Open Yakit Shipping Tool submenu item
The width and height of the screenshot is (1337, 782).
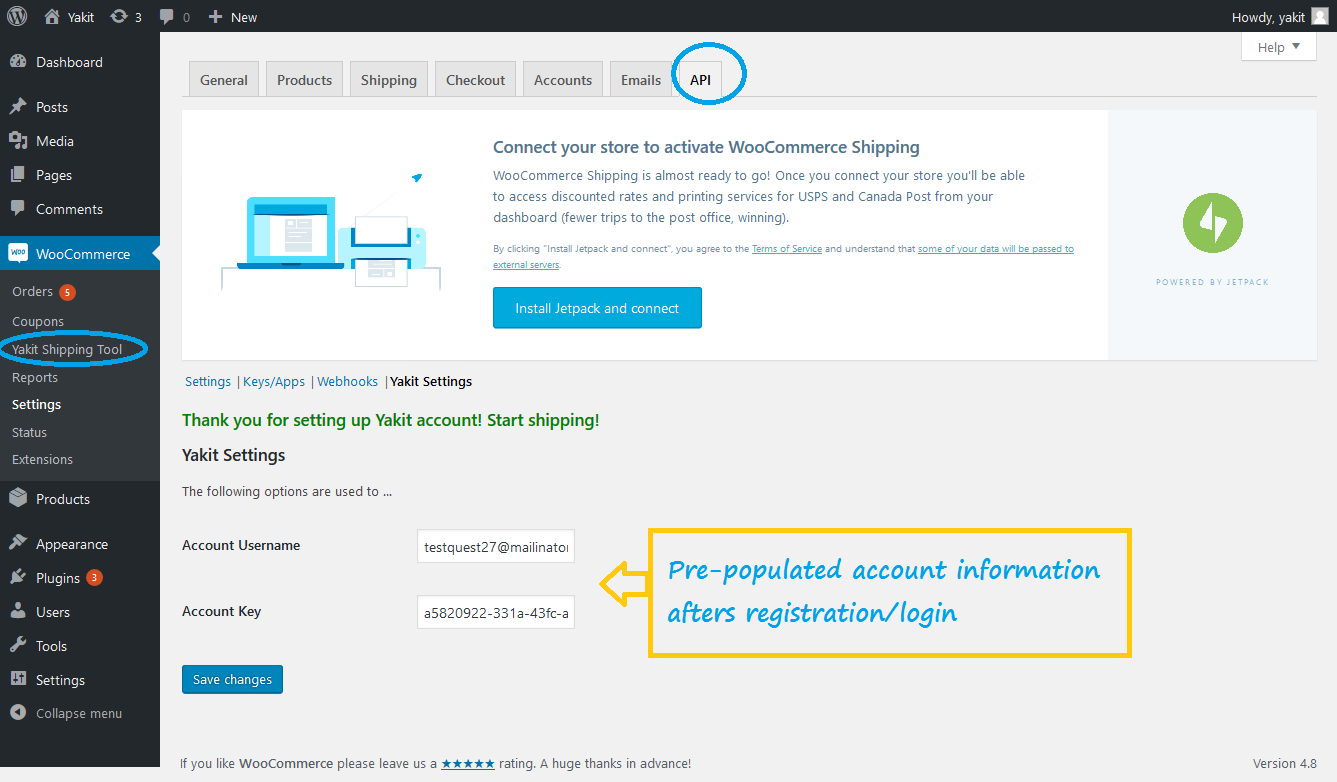click(67, 349)
